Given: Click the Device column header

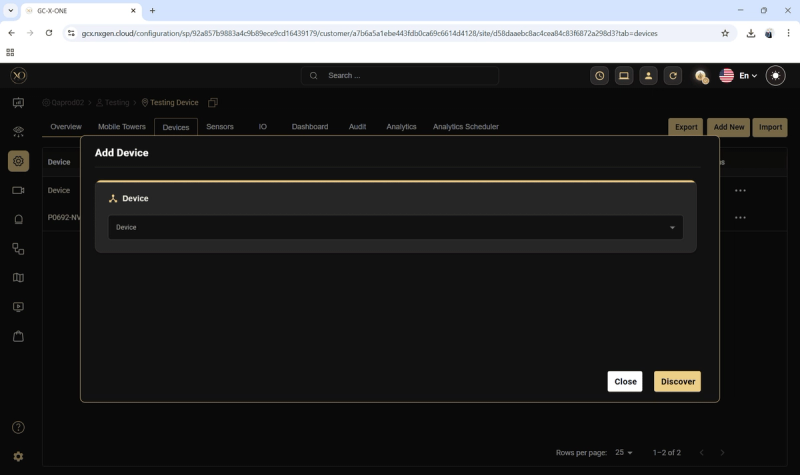Looking at the screenshot, I should 59,162.
